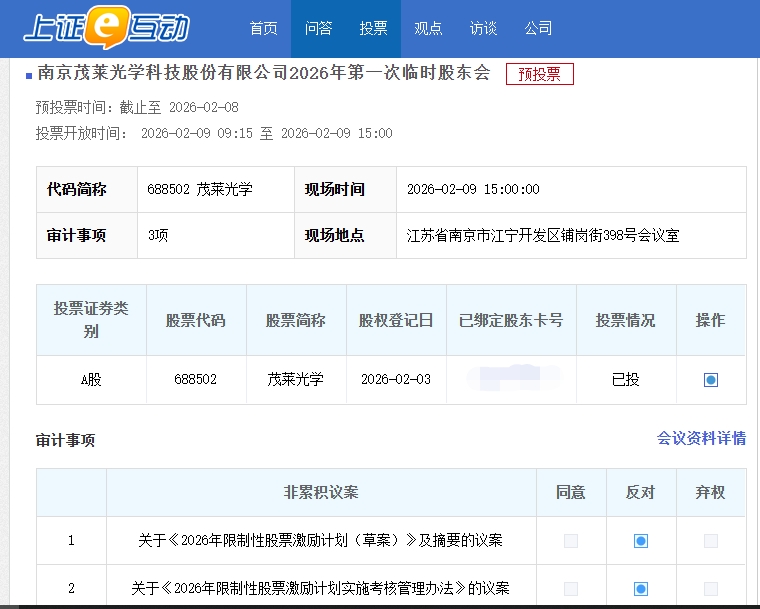Image resolution: width=760 pixels, height=609 pixels.
Task: Click the 688502 茂莱光学 code cell
Action: [x=216, y=189]
